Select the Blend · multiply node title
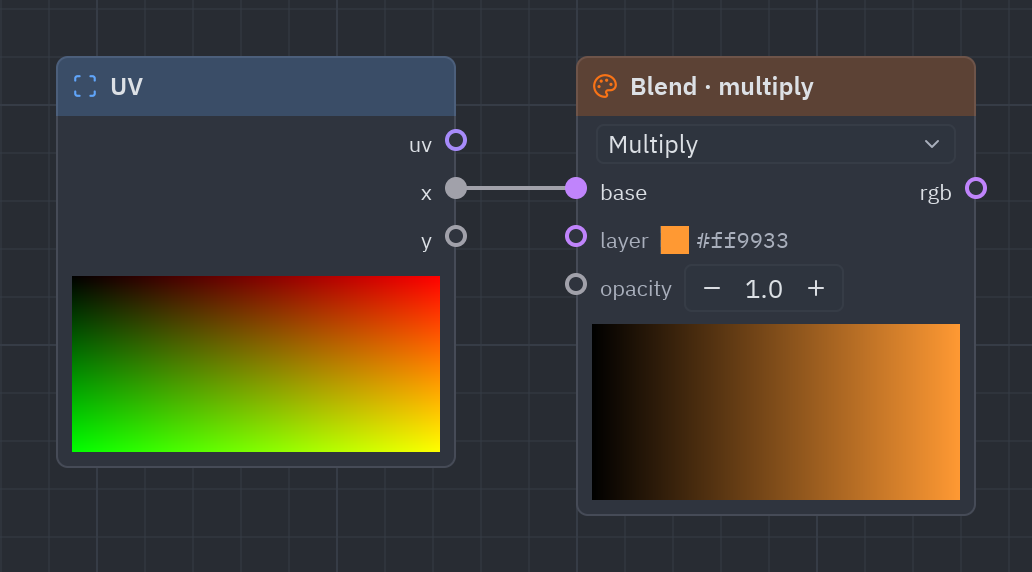 pos(722,87)
